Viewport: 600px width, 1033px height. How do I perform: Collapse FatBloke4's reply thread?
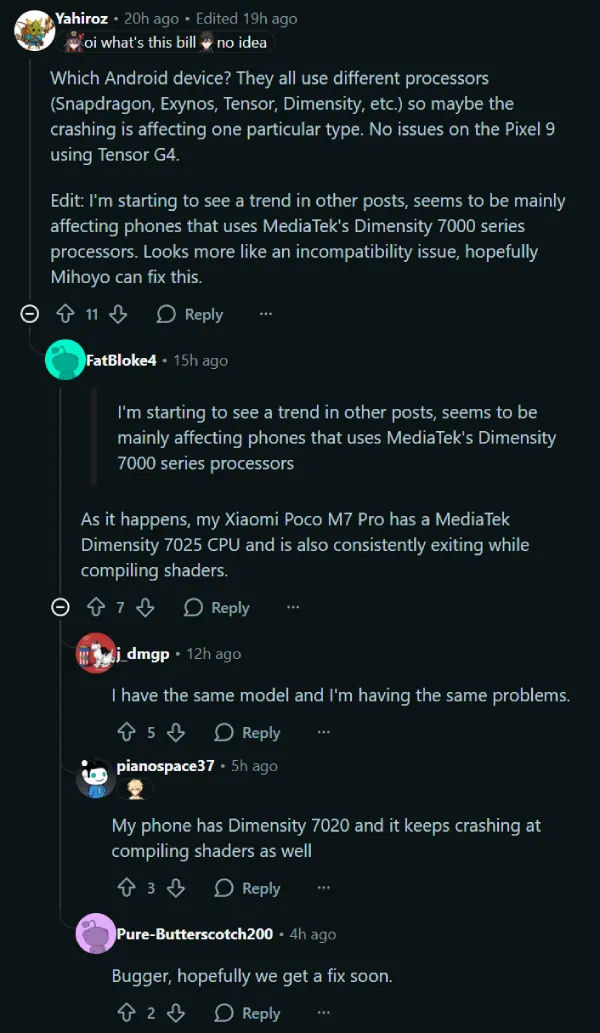[x=61, y=607]
